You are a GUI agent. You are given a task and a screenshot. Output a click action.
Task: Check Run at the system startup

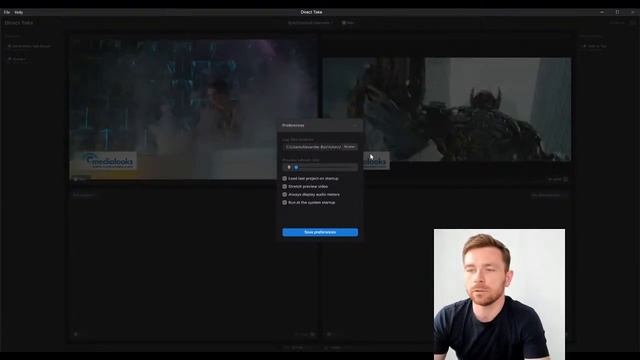(x=284, y=202)
